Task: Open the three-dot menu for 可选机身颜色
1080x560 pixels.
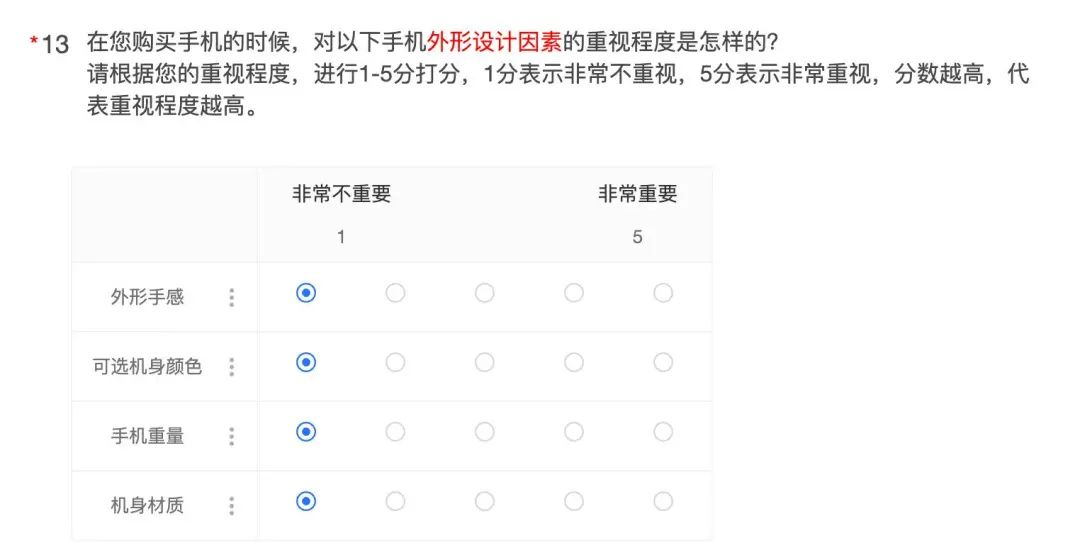Action: tap(232, 367)
